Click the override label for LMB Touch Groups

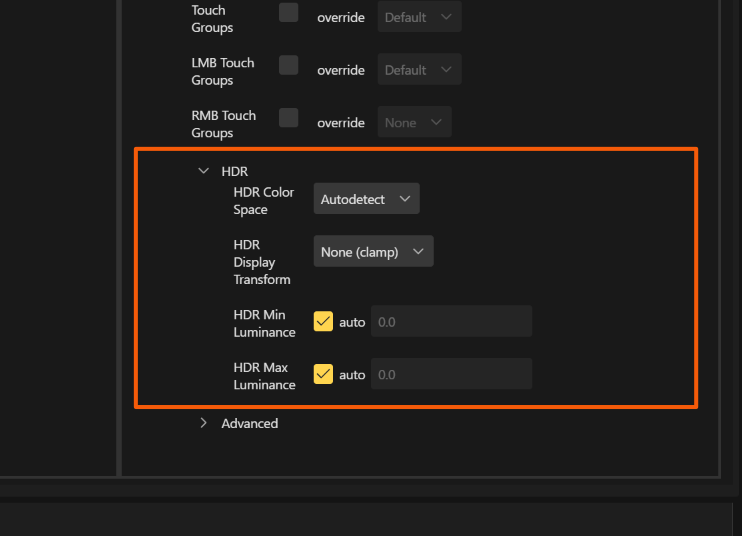pos(340,70)
